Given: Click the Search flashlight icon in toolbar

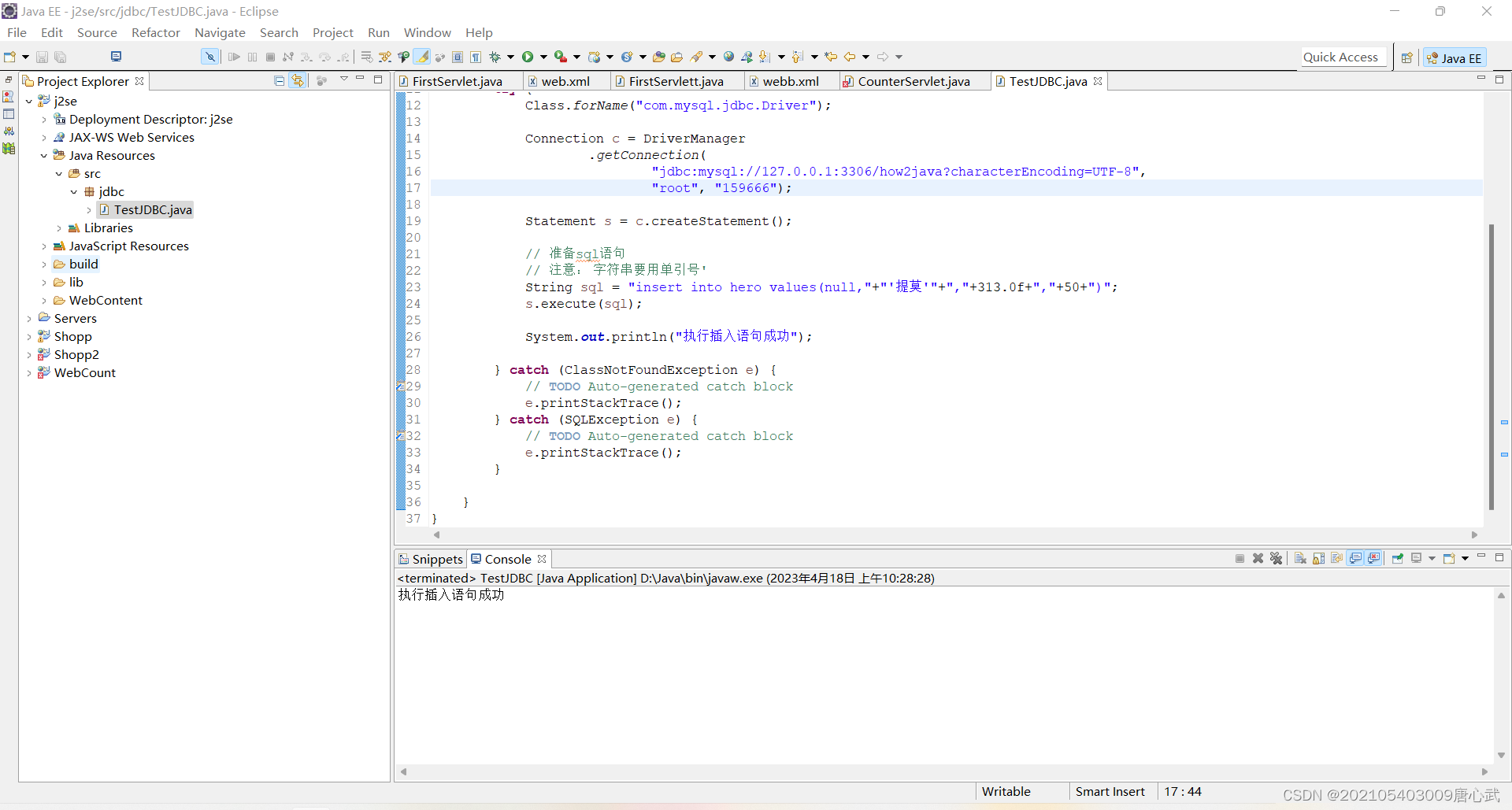Looking at the screenshot, I should [x=696, y=57].
